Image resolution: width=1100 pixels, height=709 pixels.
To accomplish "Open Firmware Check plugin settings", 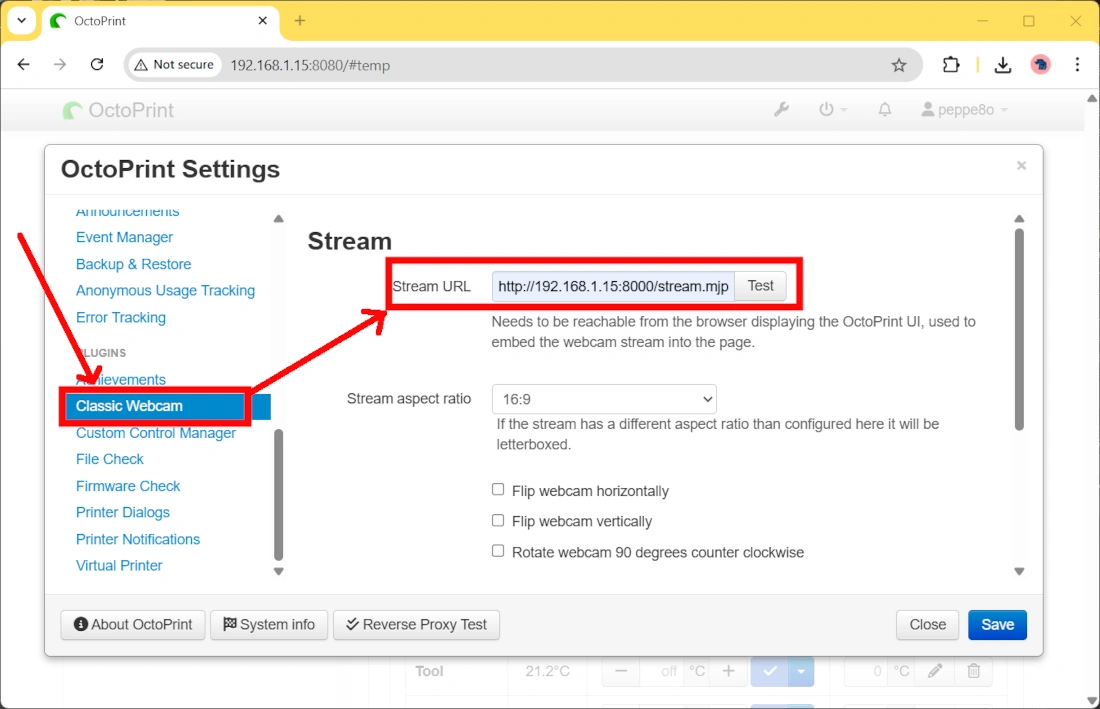I will tap(128, 486).
